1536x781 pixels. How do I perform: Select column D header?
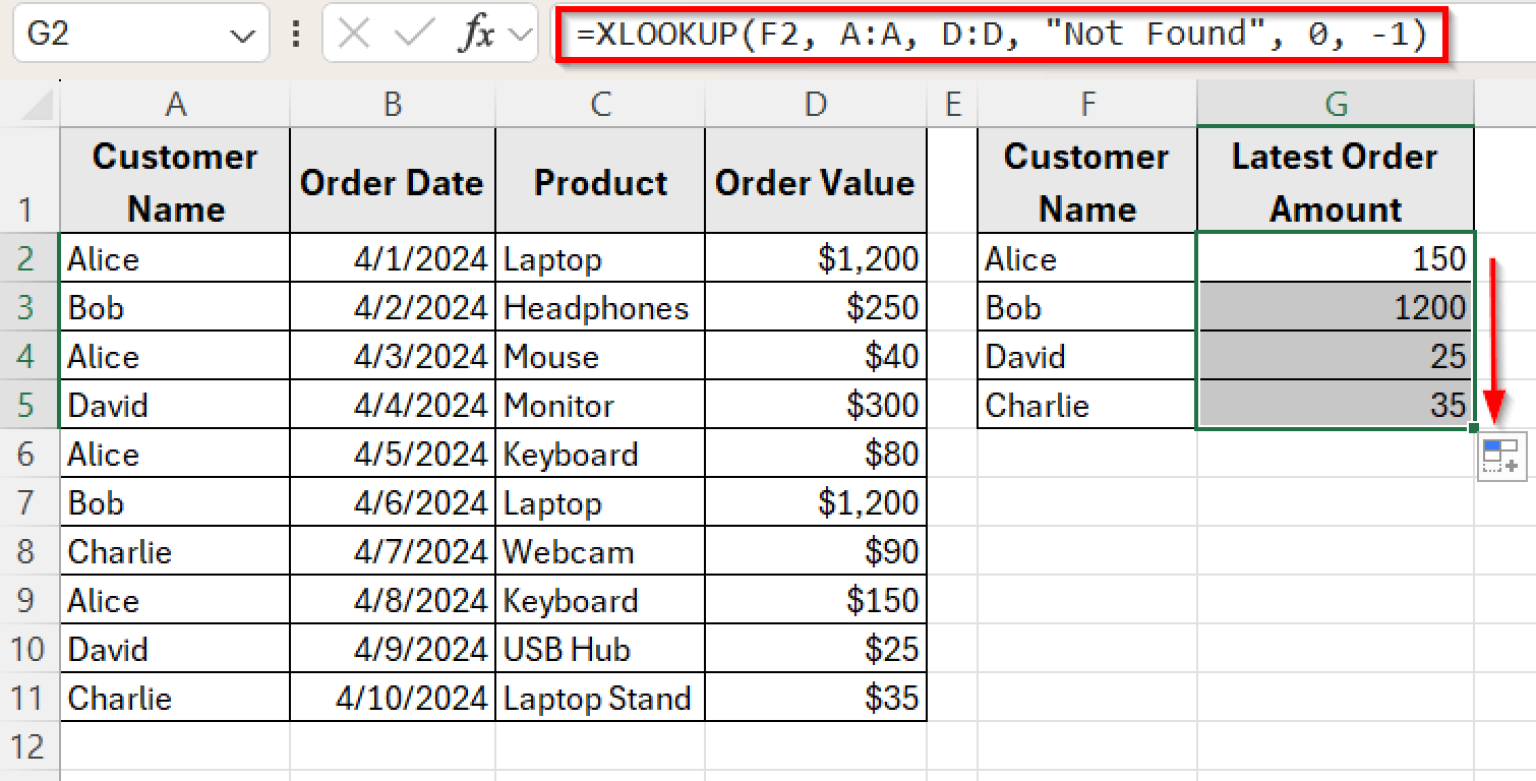pyautogui.click(x=815, y=103)
